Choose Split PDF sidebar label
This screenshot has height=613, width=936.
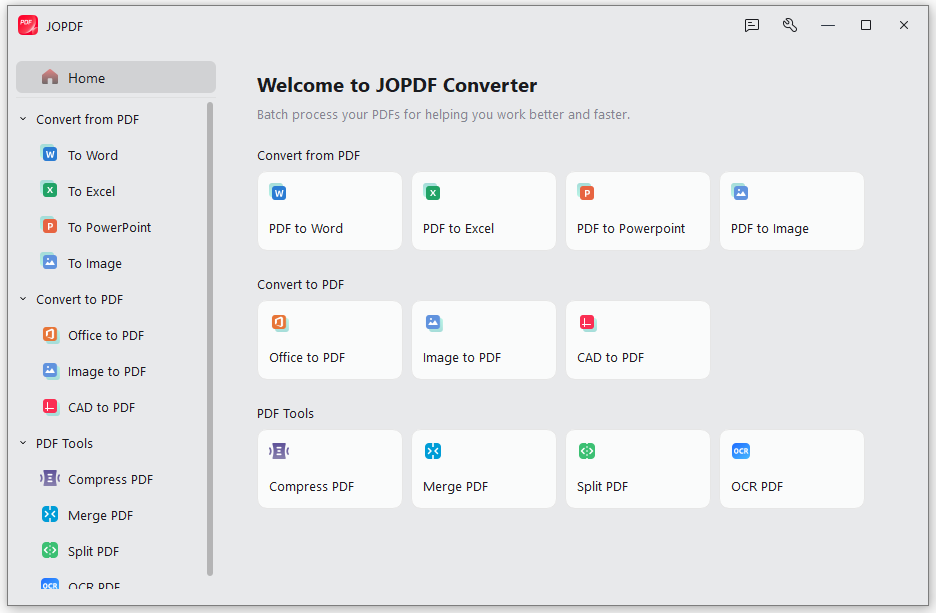[93, 551]
